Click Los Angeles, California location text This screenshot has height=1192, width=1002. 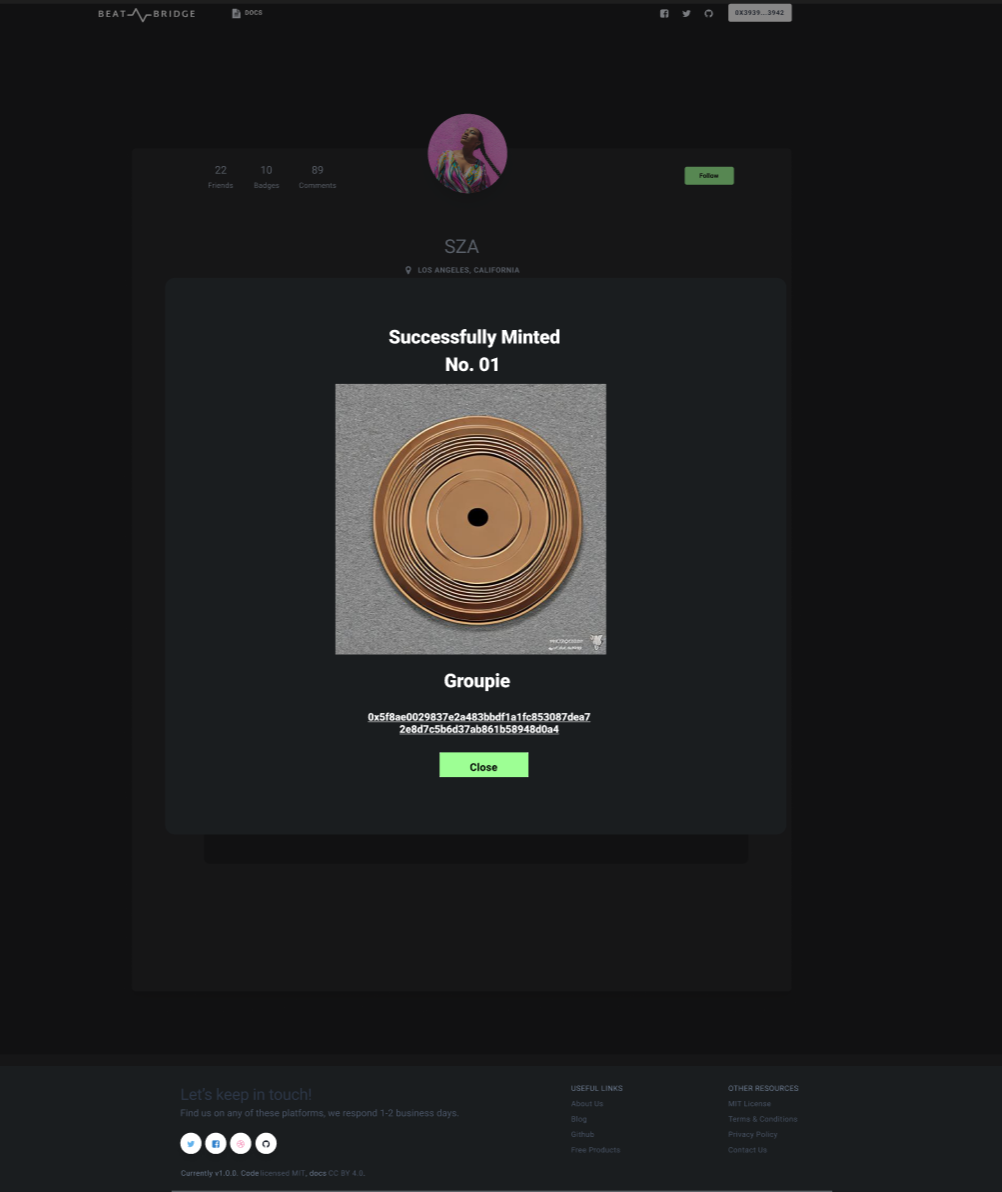[468, 270]
